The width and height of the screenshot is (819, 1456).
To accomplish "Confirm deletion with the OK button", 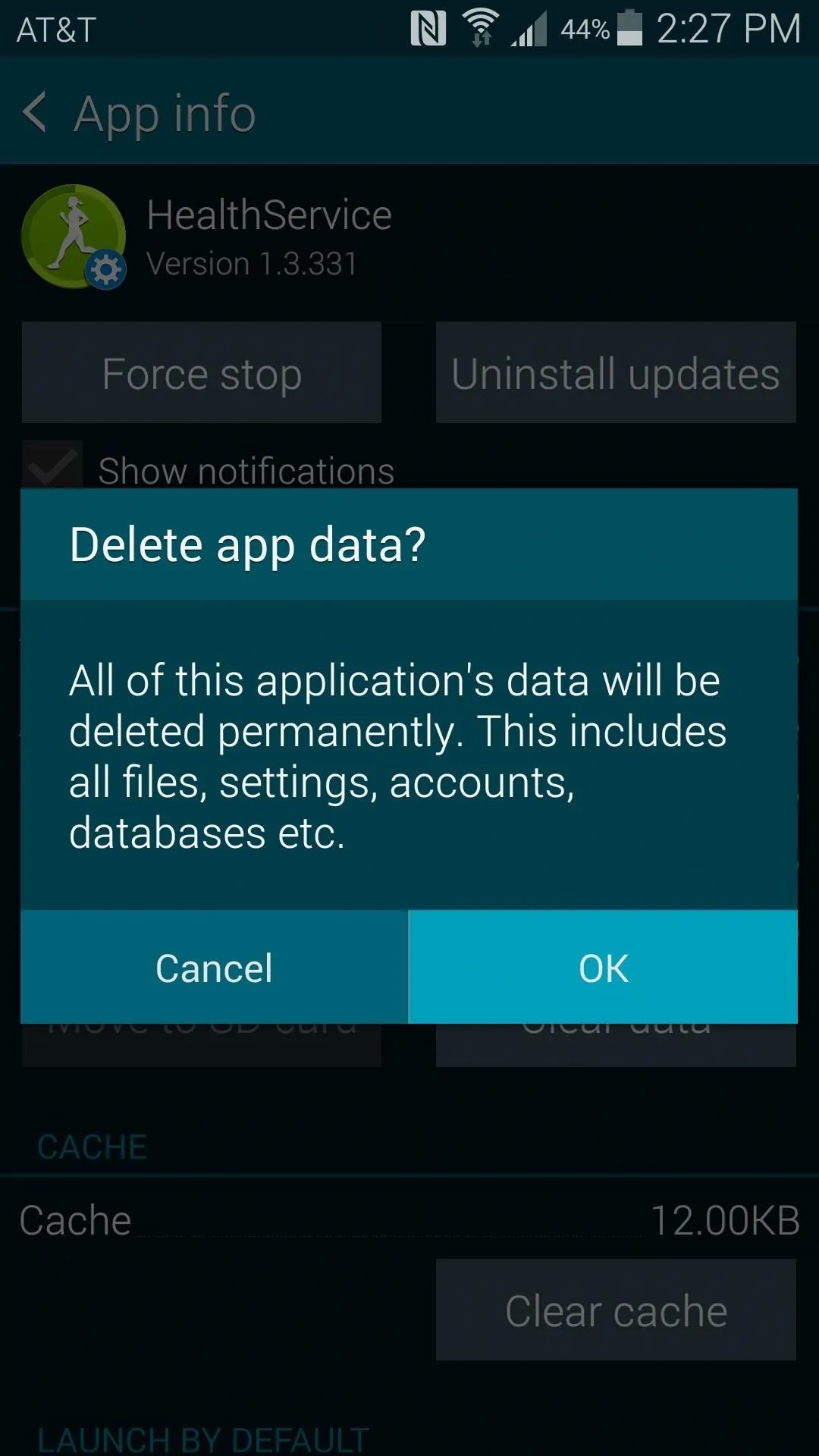I will pyautogui.click(x=604, y=968).
